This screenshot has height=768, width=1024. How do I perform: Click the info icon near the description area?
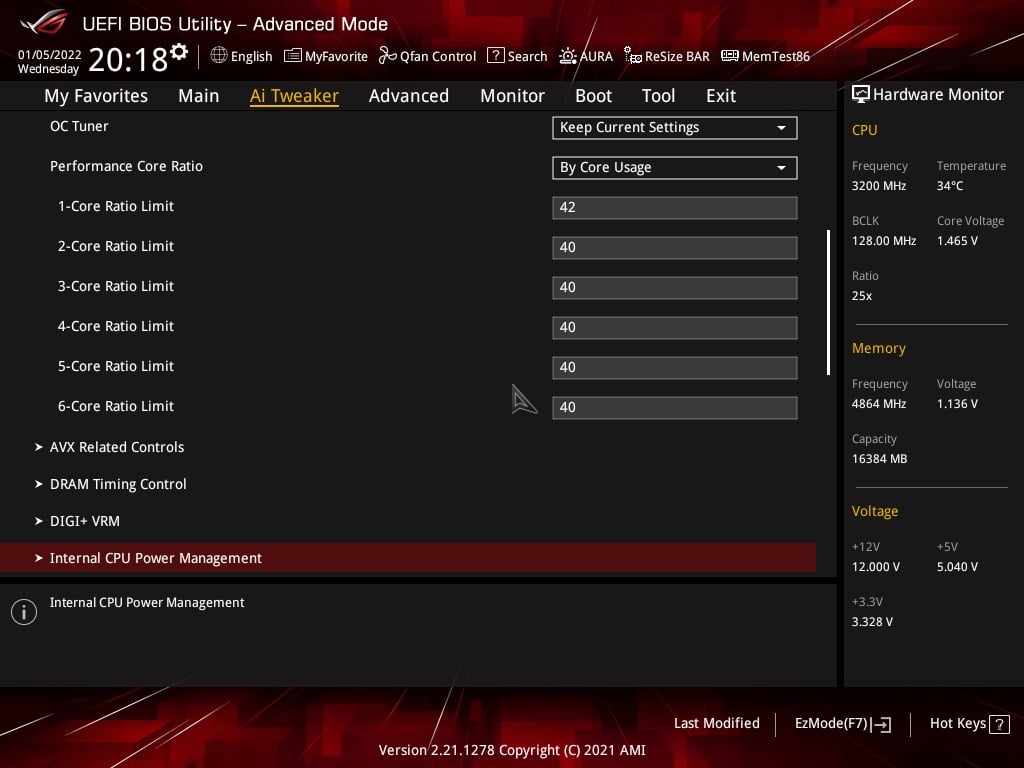click(24, 611)
